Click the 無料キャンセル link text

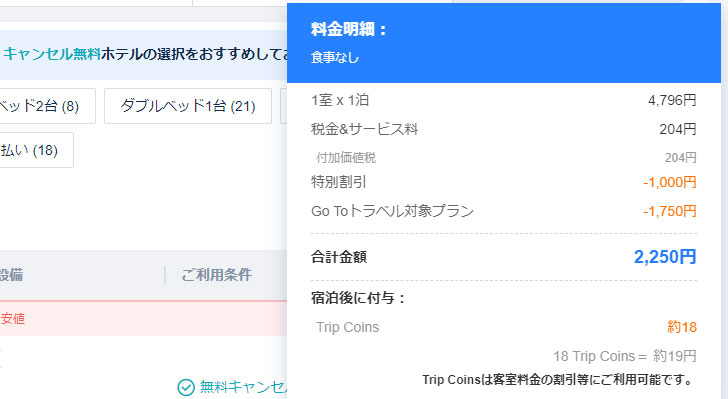[x=244, y=387]
